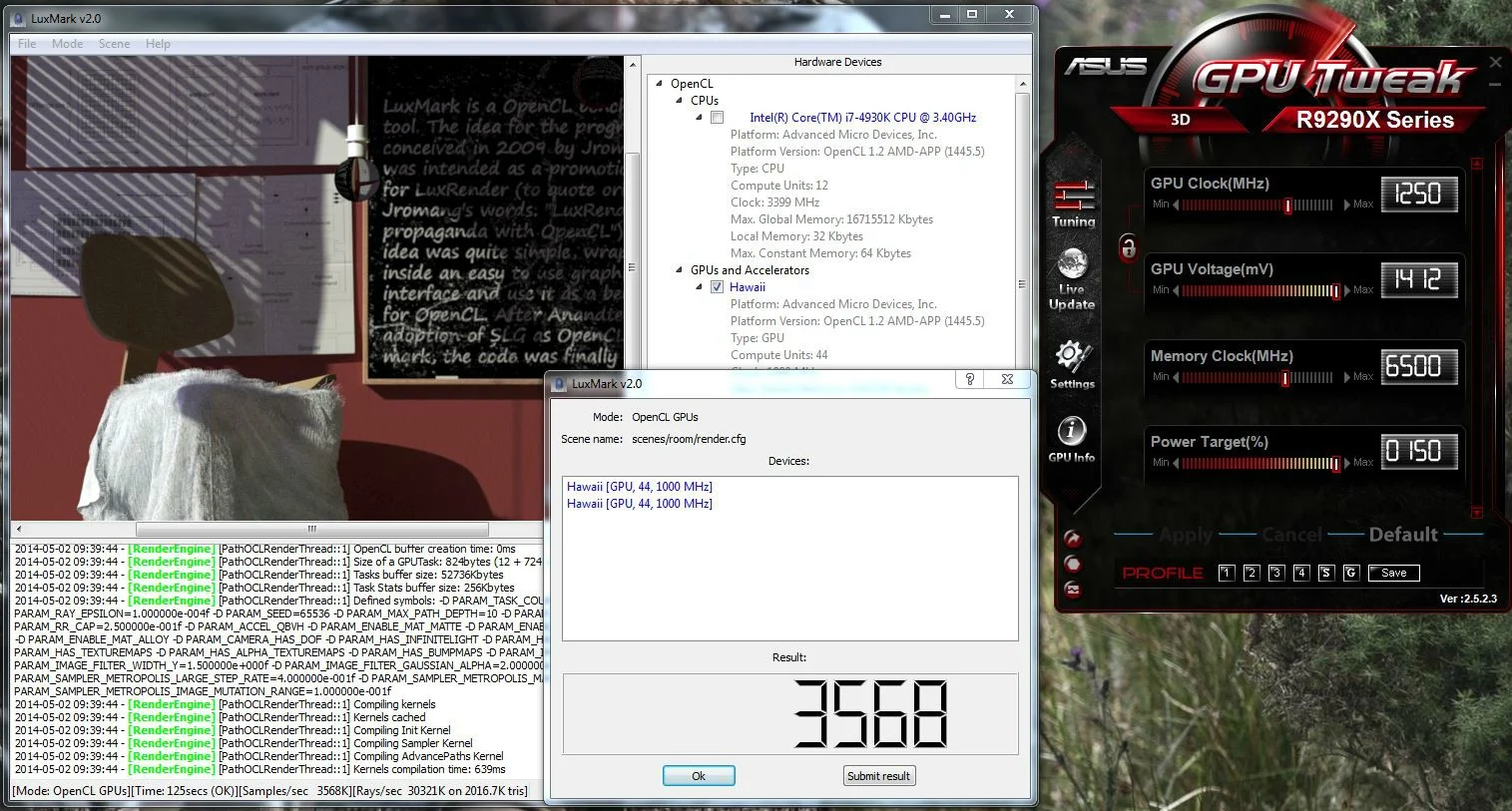The image size is (1512, 811).
Task: Open Live Update in GPU Tweak
Action: [1072, 279]
